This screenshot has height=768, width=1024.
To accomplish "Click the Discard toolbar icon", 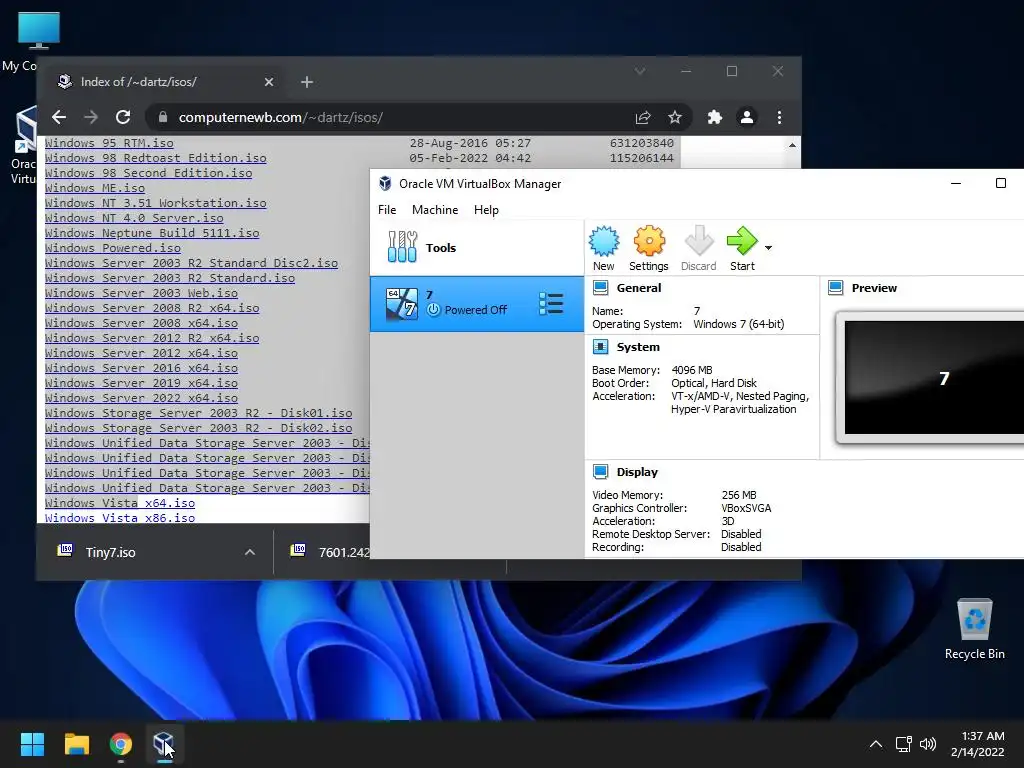I will coord(699,242).
